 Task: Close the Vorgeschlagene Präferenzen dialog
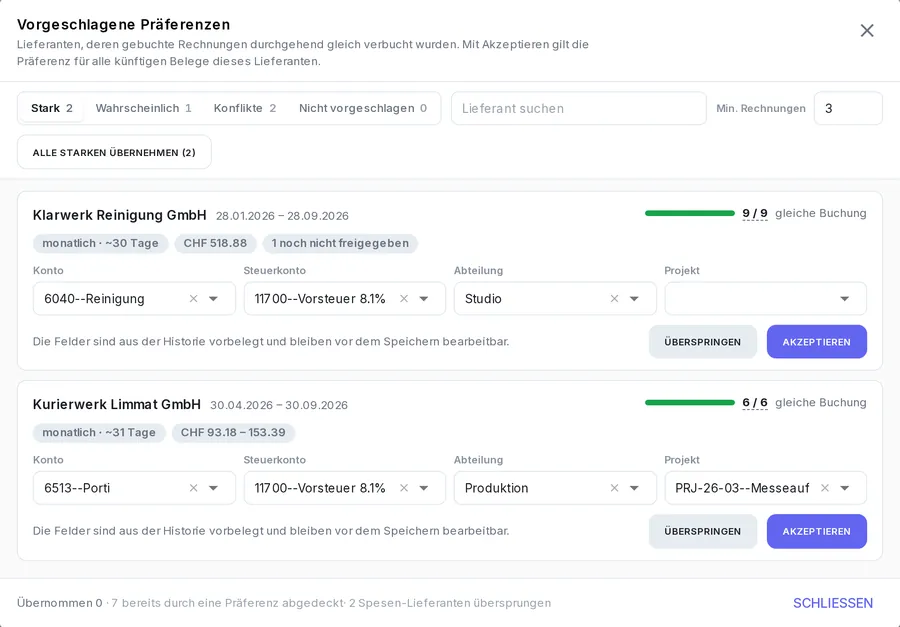(x=867, y=30)
